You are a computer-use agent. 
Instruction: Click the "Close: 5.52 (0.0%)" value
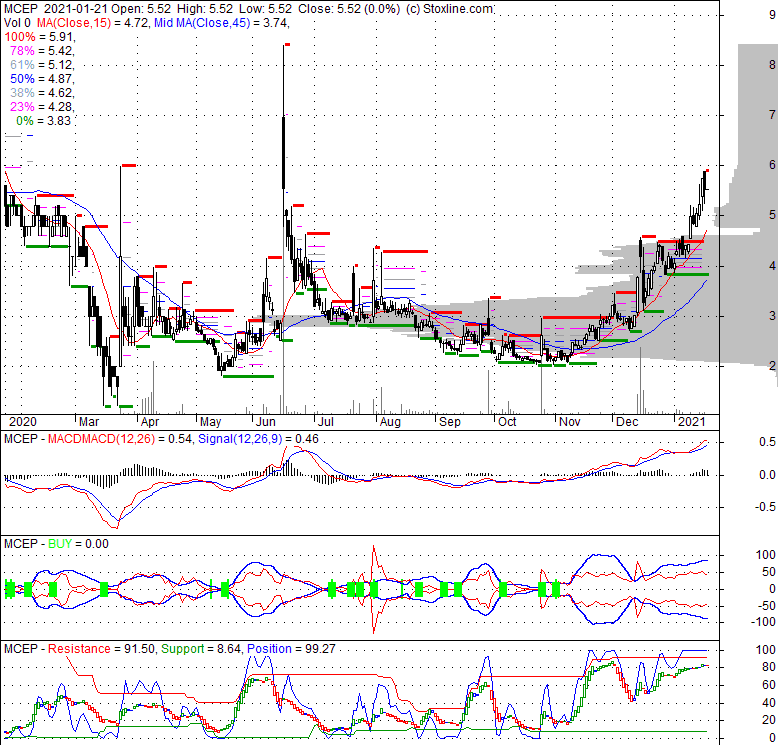click(349, 9)
